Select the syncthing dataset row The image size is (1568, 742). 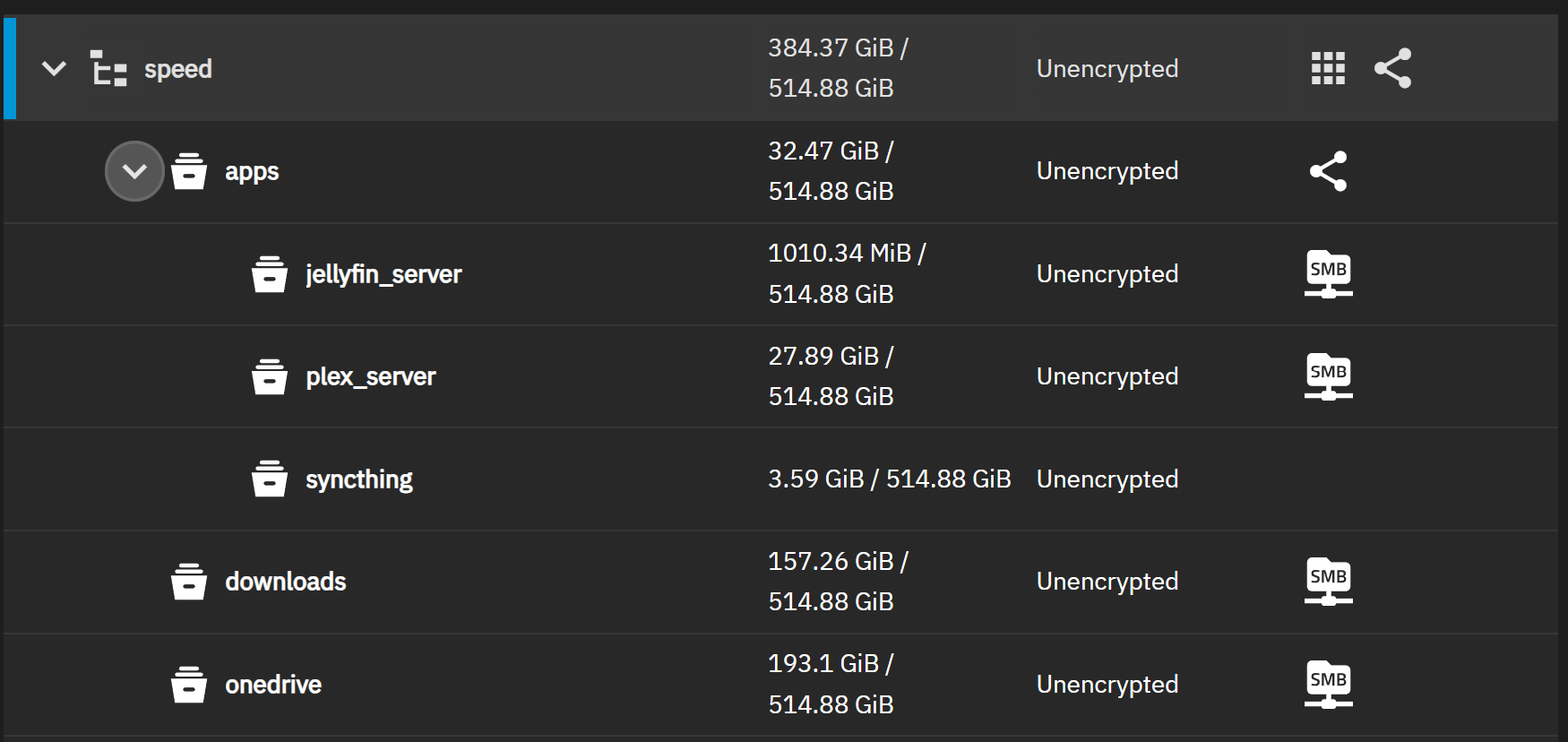click(x=780, y=479)
